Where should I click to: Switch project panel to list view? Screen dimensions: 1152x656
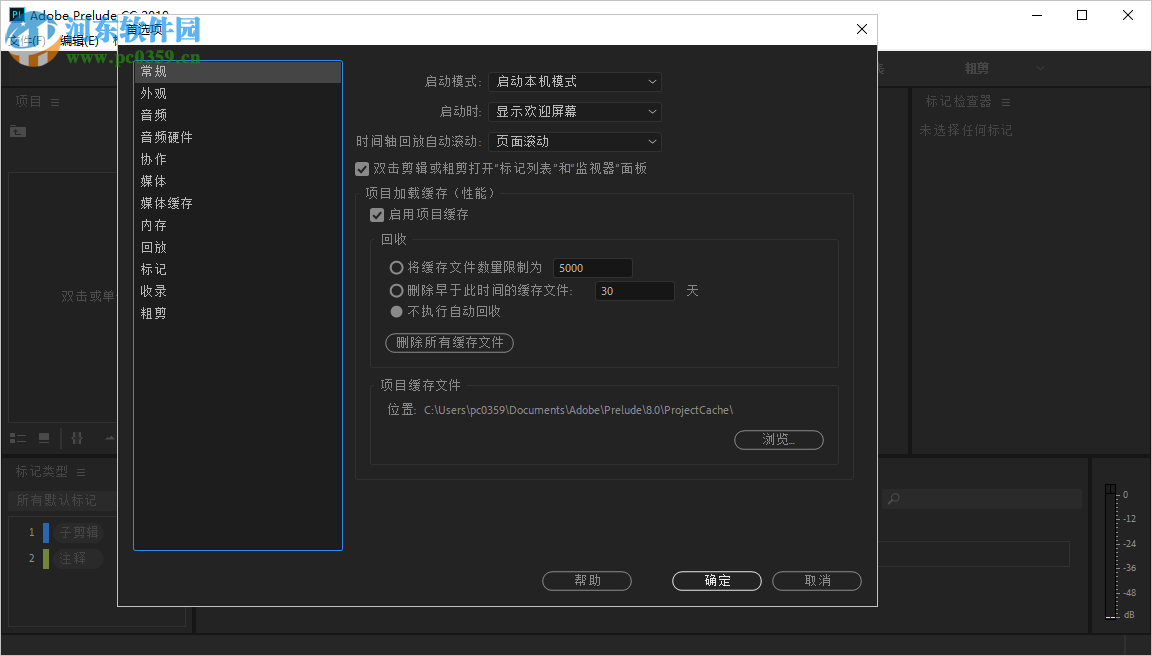pos(18,437)
